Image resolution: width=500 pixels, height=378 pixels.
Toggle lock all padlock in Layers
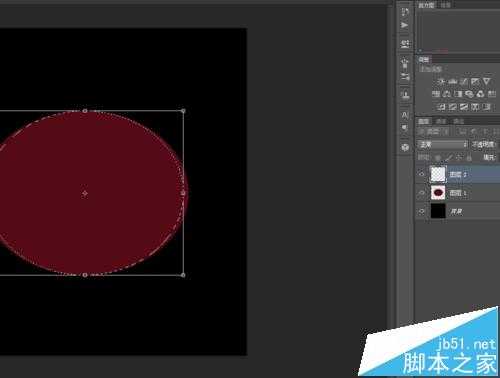pos(469,157)
